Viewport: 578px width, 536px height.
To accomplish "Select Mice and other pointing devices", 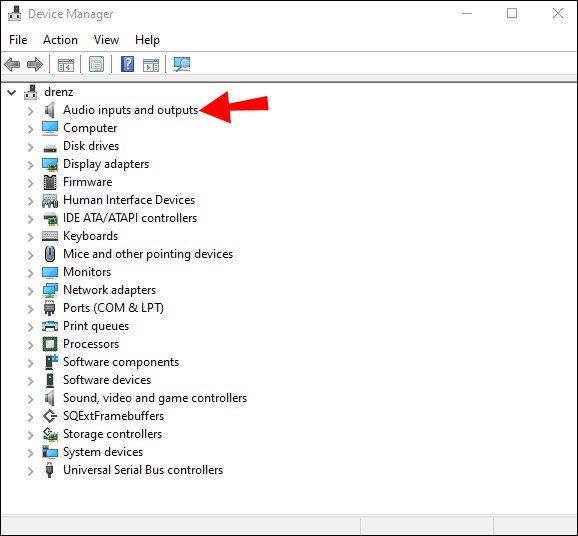I will pyautogui.click(x=148, y=254).
